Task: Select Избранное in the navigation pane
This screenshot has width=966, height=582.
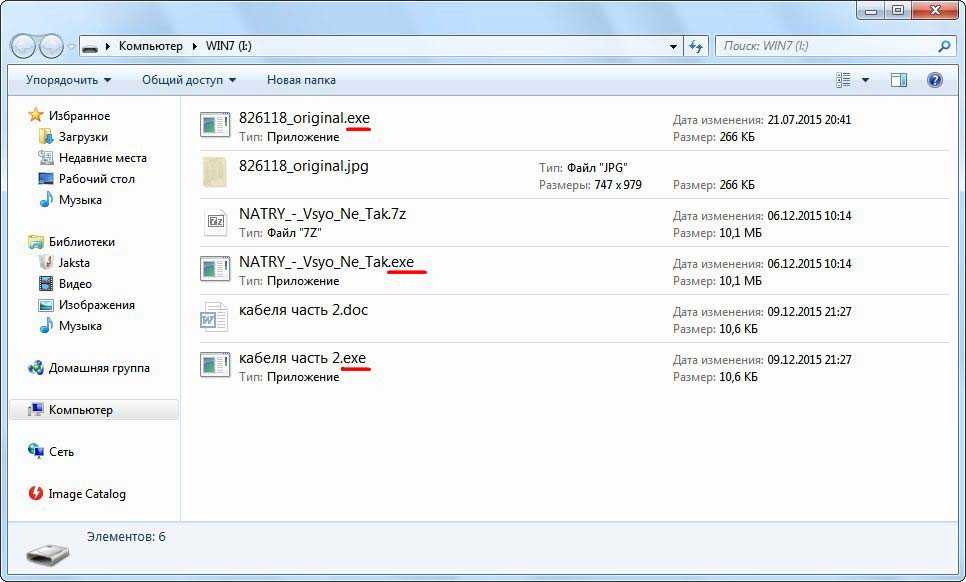Action: coord(79,116)
